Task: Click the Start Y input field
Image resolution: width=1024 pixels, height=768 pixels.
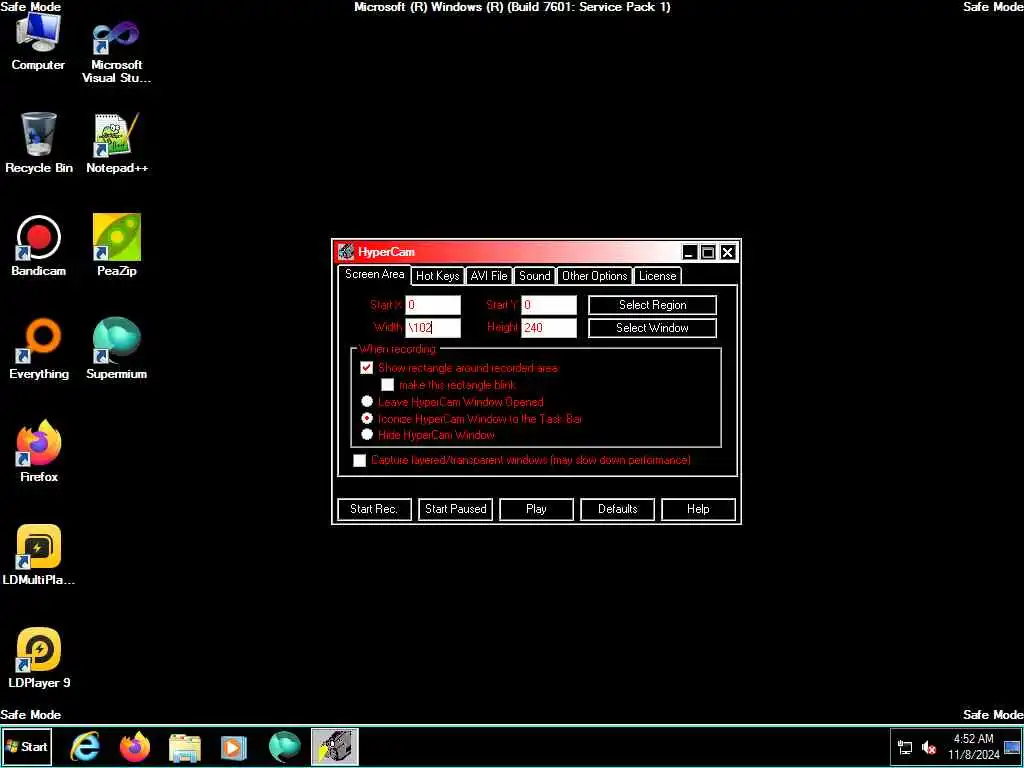Action: point(549,305)
